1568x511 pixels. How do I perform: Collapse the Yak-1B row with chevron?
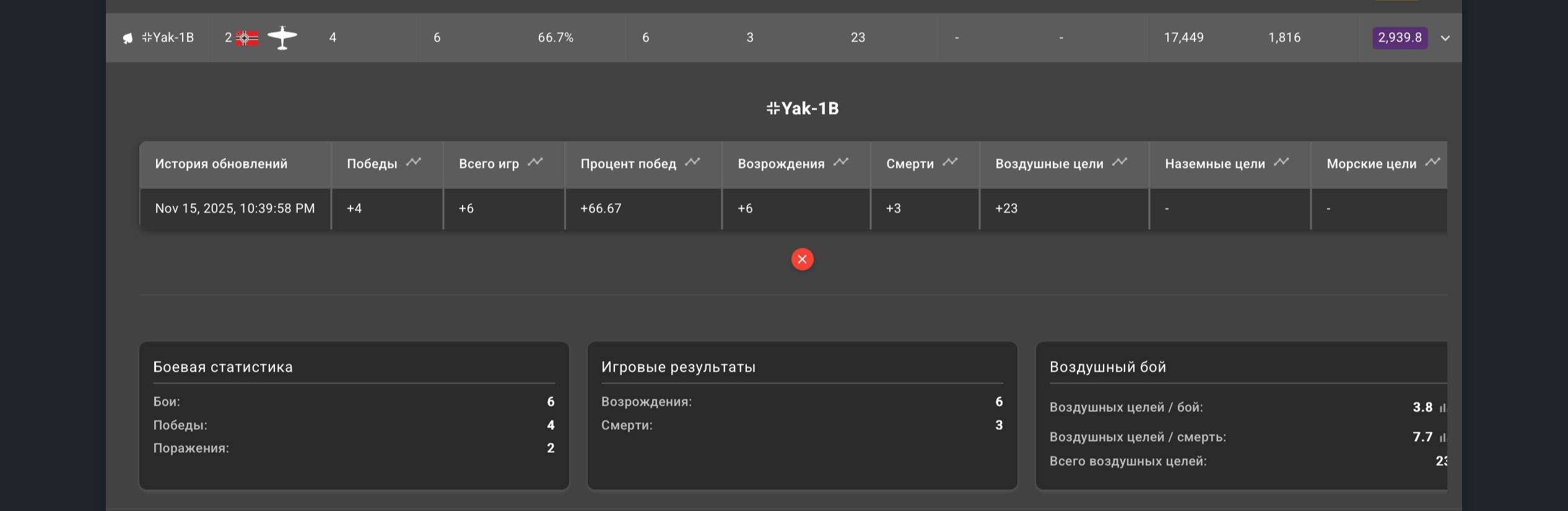(x=1445, y=38)
